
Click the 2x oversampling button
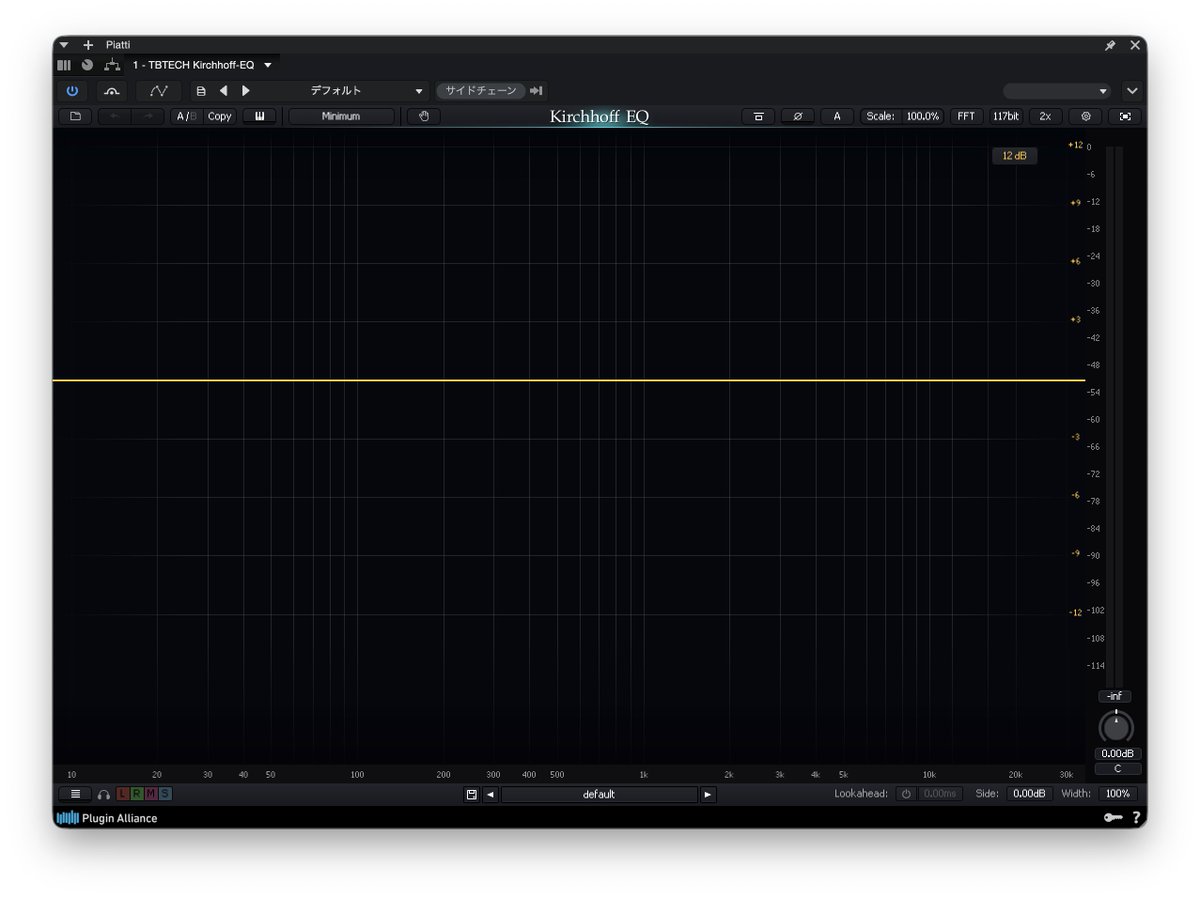pos(1045,116)
